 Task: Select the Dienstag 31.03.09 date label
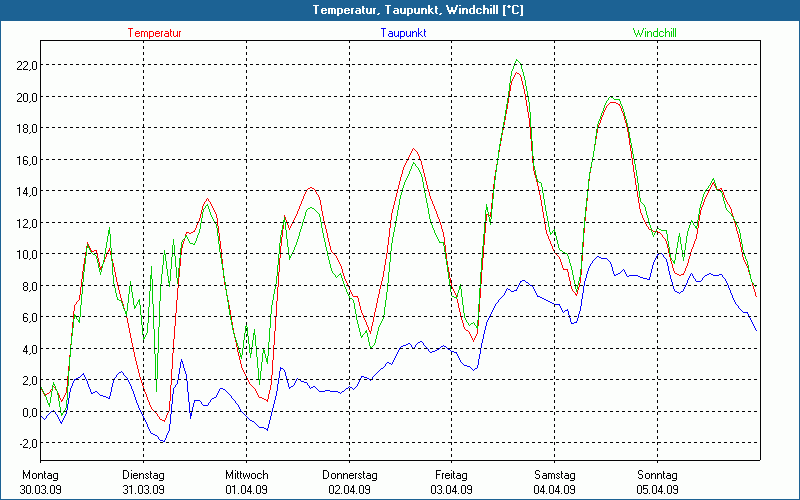click(x=143, y=482)
